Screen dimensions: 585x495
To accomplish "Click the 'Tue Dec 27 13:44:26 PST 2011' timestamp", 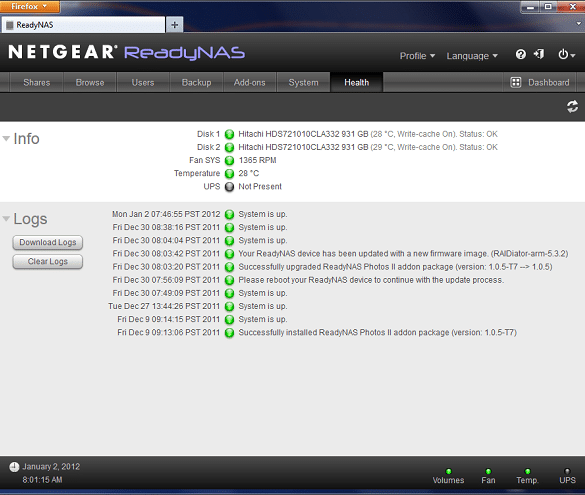I will pos(164,306).
